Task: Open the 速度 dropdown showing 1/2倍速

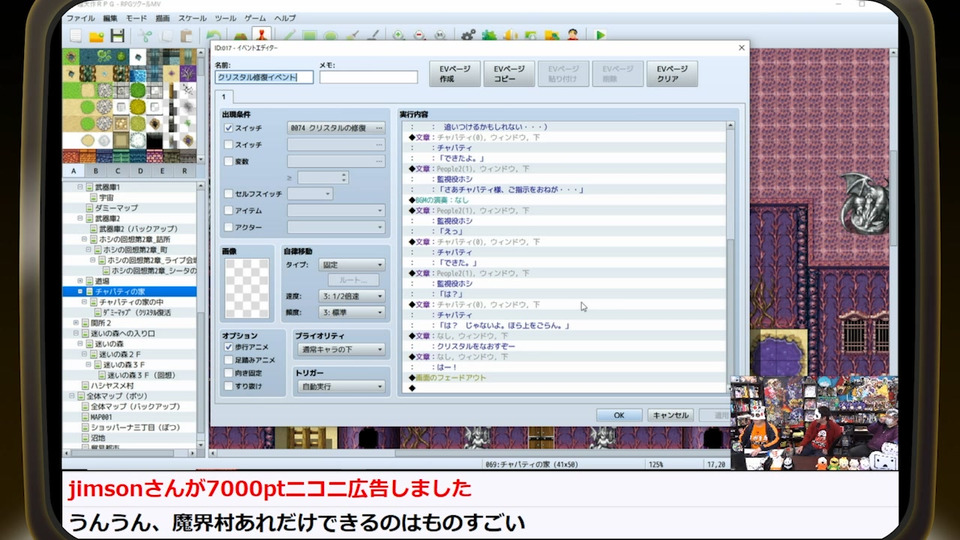Action: point(352,296)
